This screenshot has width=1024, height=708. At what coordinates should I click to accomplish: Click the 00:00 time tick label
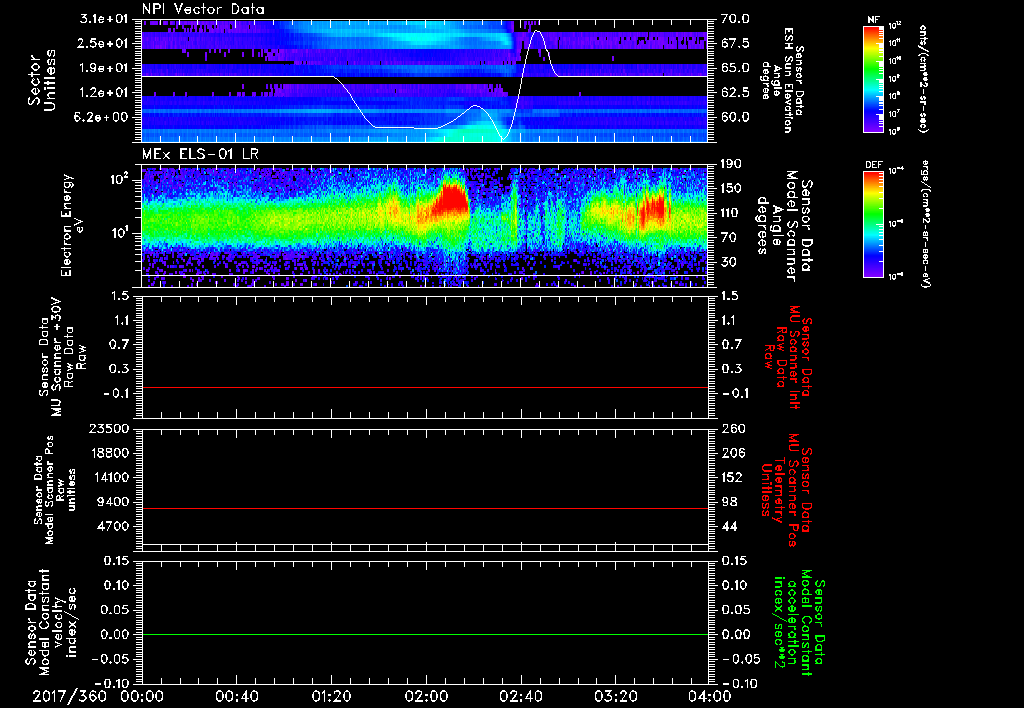[142, 696]
